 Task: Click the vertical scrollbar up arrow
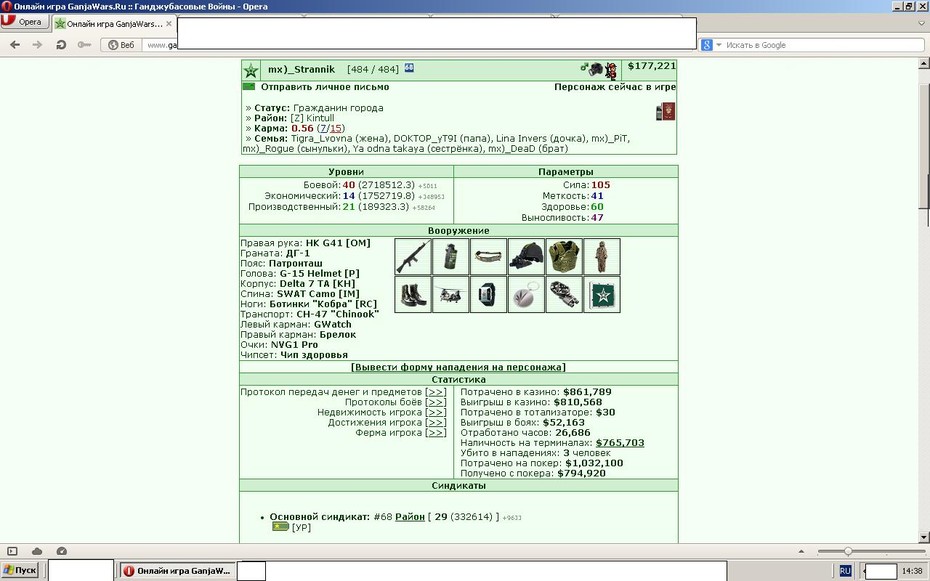(x=924, y=63)
